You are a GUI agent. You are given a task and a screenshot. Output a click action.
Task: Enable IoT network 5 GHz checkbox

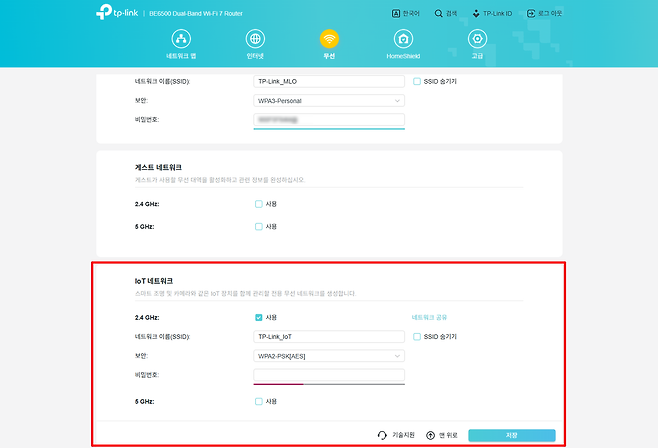click(259, 401)
